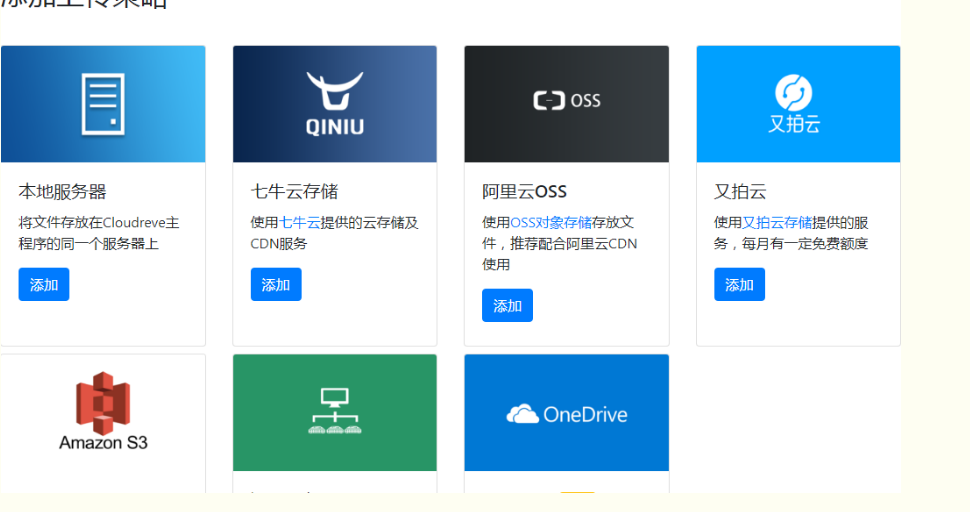Click the Amazon S3 logo
Image resolution: width=970 pixels, height=512 pixels.
tap(103, 411)
